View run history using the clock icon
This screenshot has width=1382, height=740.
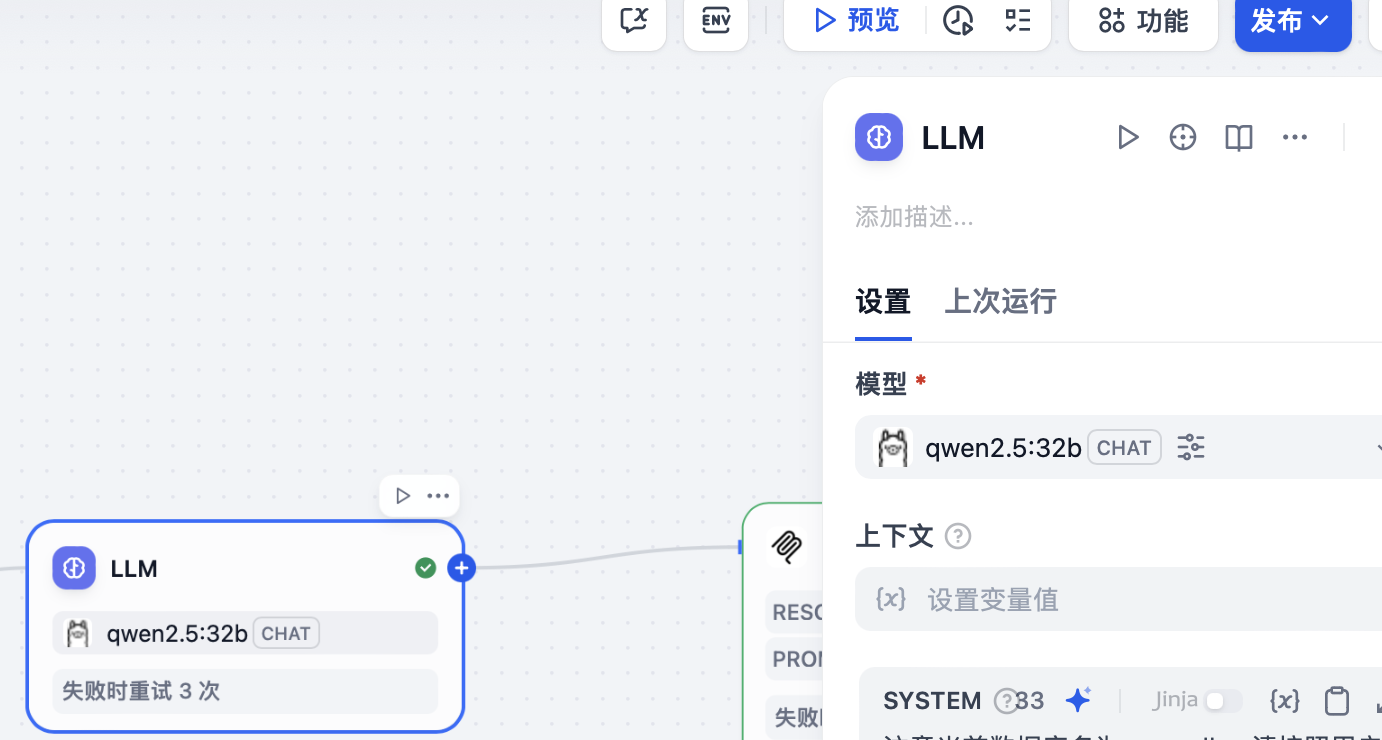957,20
